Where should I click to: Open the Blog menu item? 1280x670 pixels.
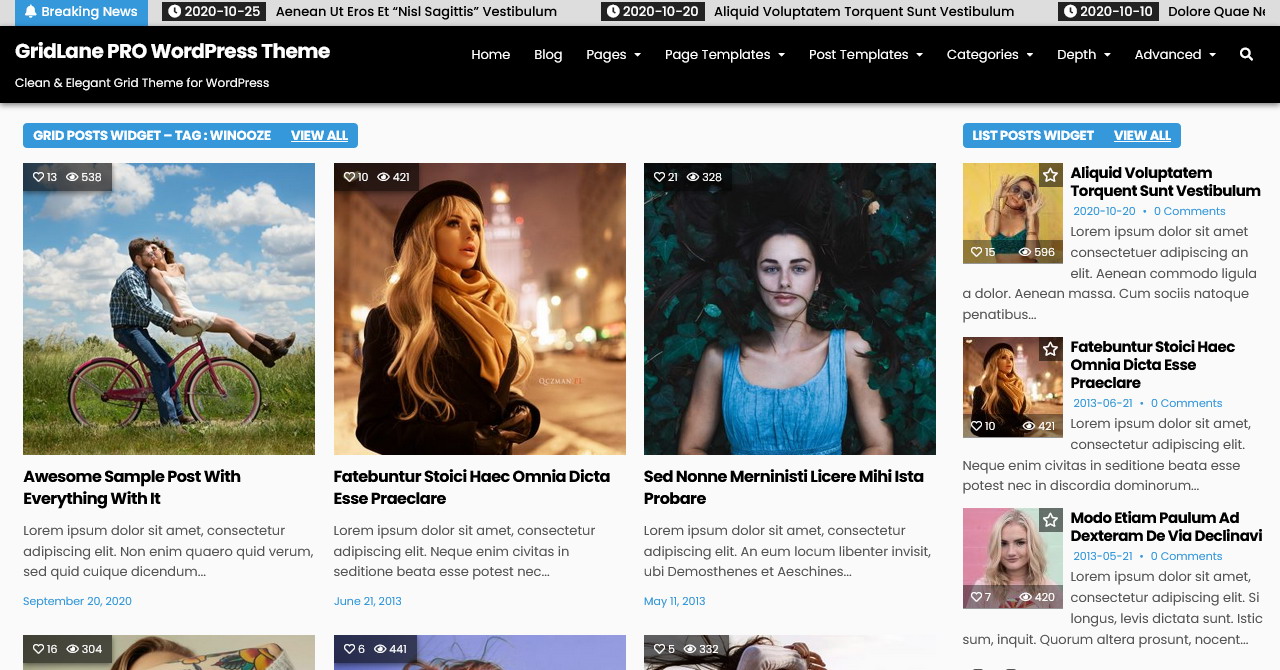click(x=548, y=54)
